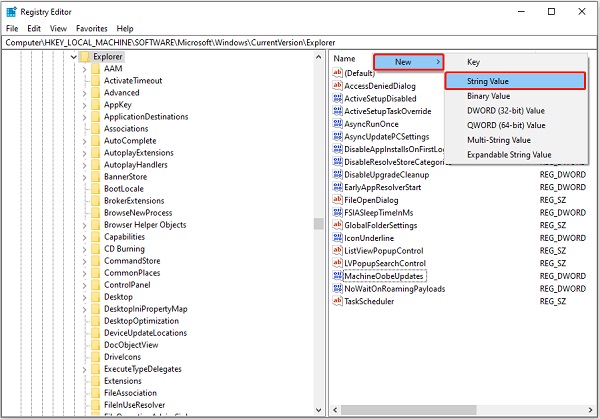Choose DWORD (32-bit) Value option

point(515,111)
